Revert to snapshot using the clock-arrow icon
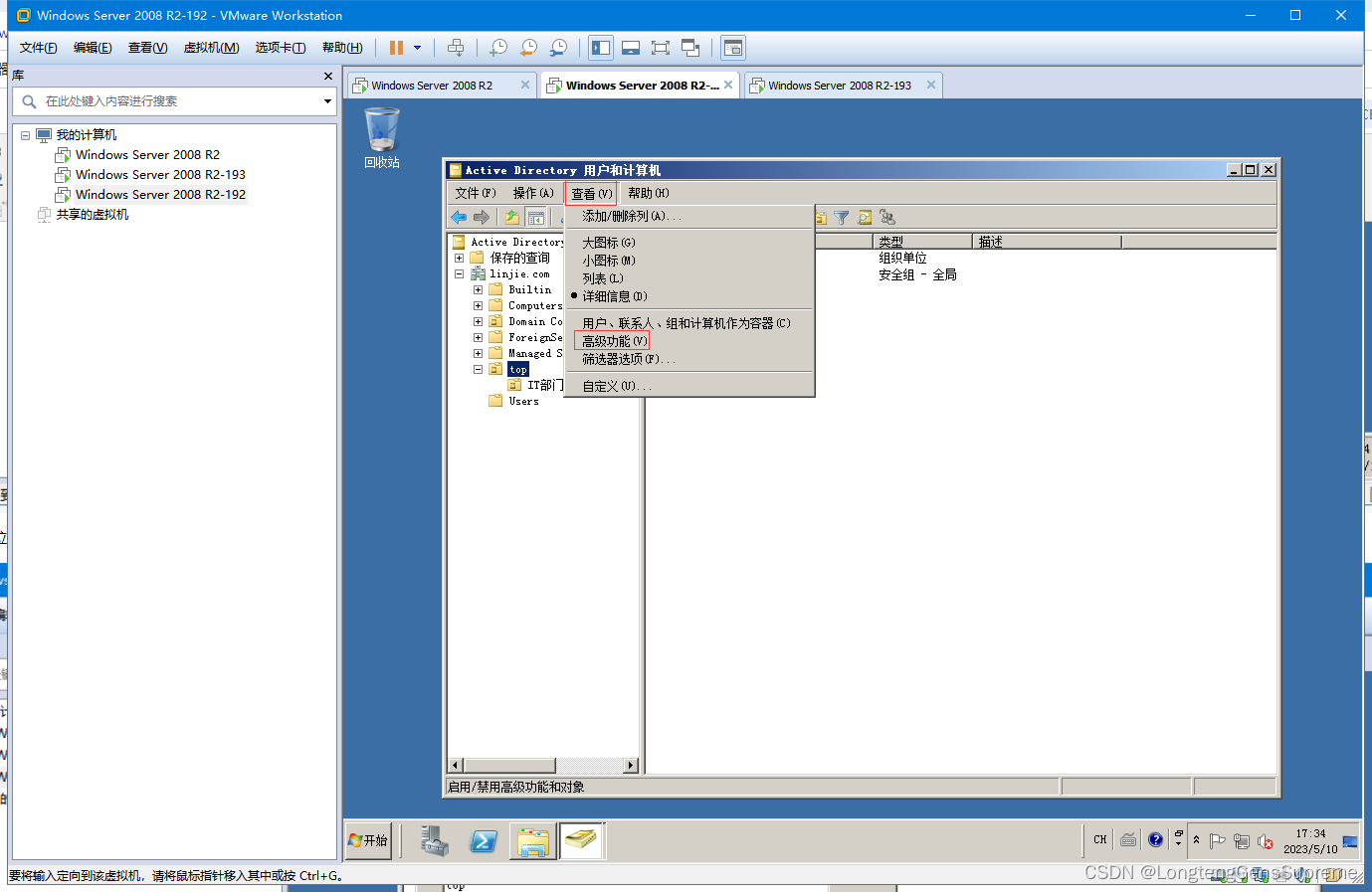 (x=528, y=48)
